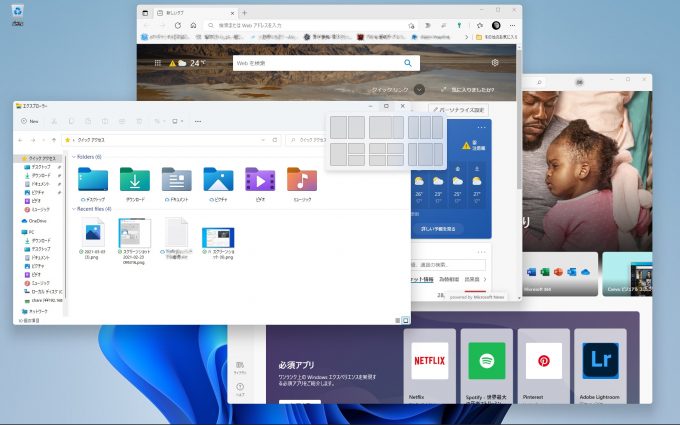Viewport: 680px width, 425px height.
Task: Open page settings gear on Edge new tab page
Action: tap(495, 63)
